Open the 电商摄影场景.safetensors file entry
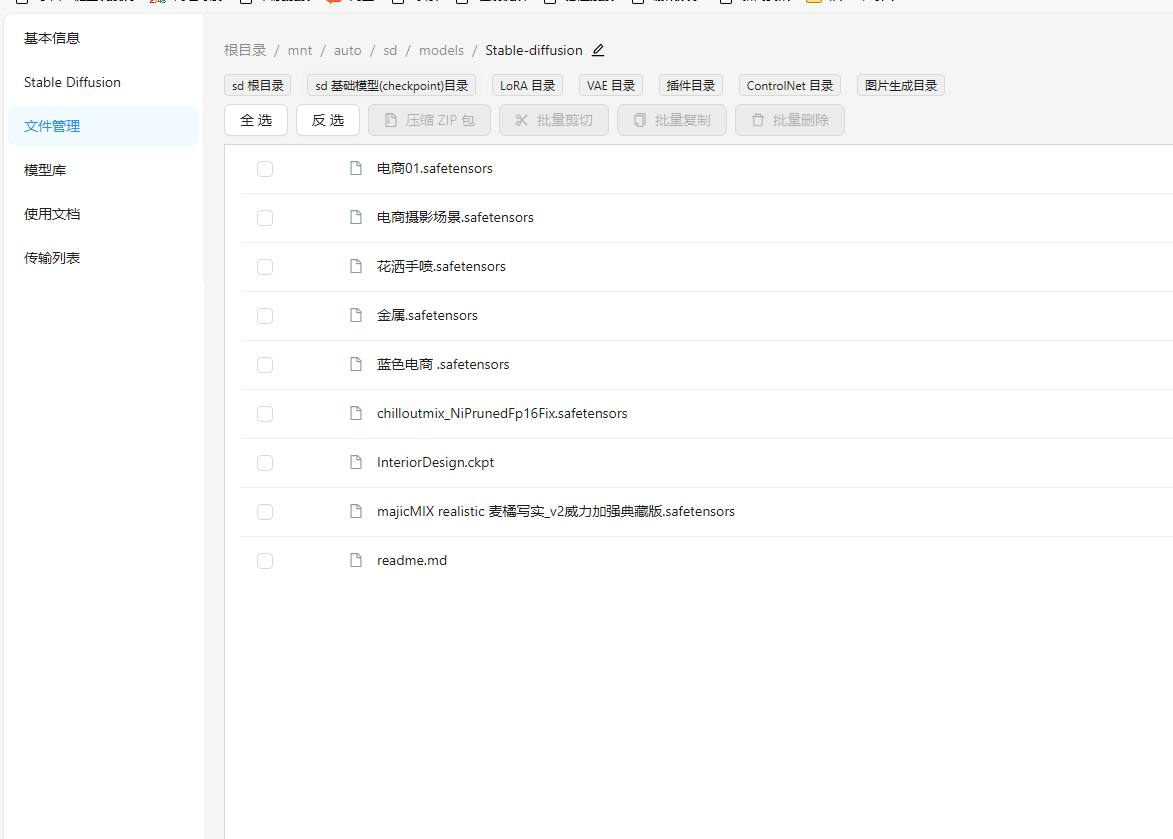The image size is (1173, 839). tap(455, 217)
